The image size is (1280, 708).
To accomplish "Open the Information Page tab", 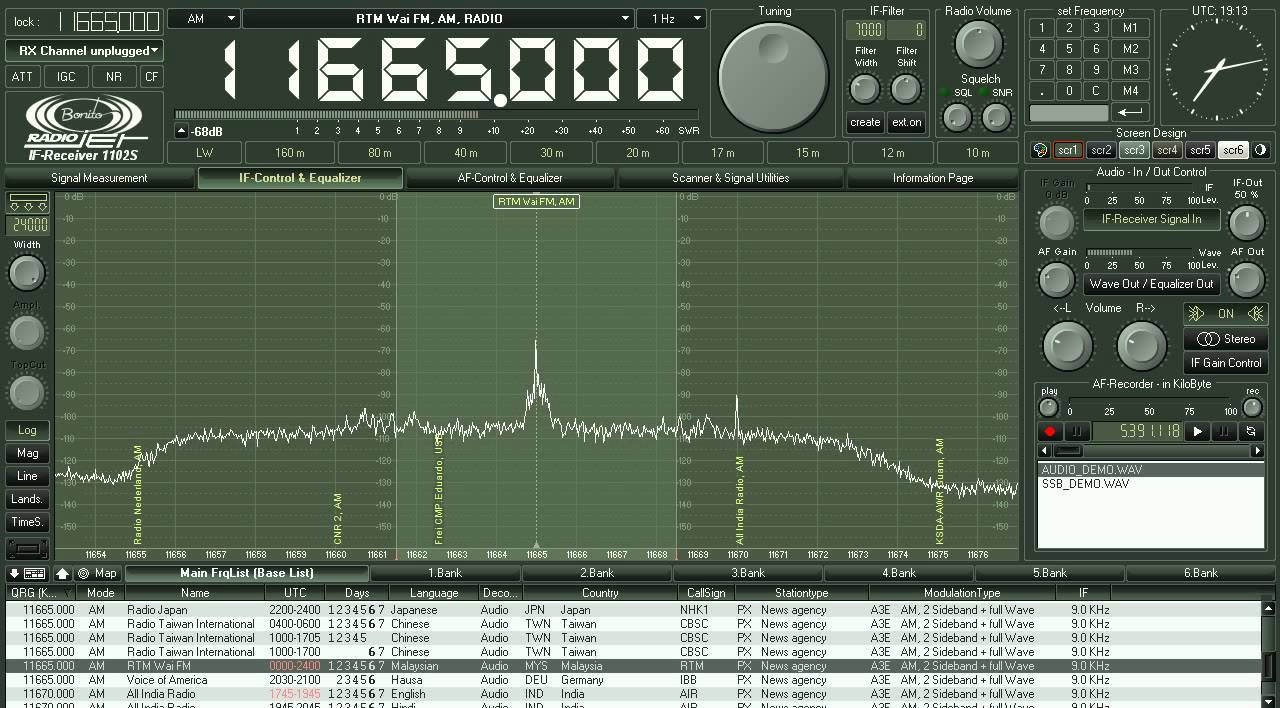I will (x=933, y=178).
